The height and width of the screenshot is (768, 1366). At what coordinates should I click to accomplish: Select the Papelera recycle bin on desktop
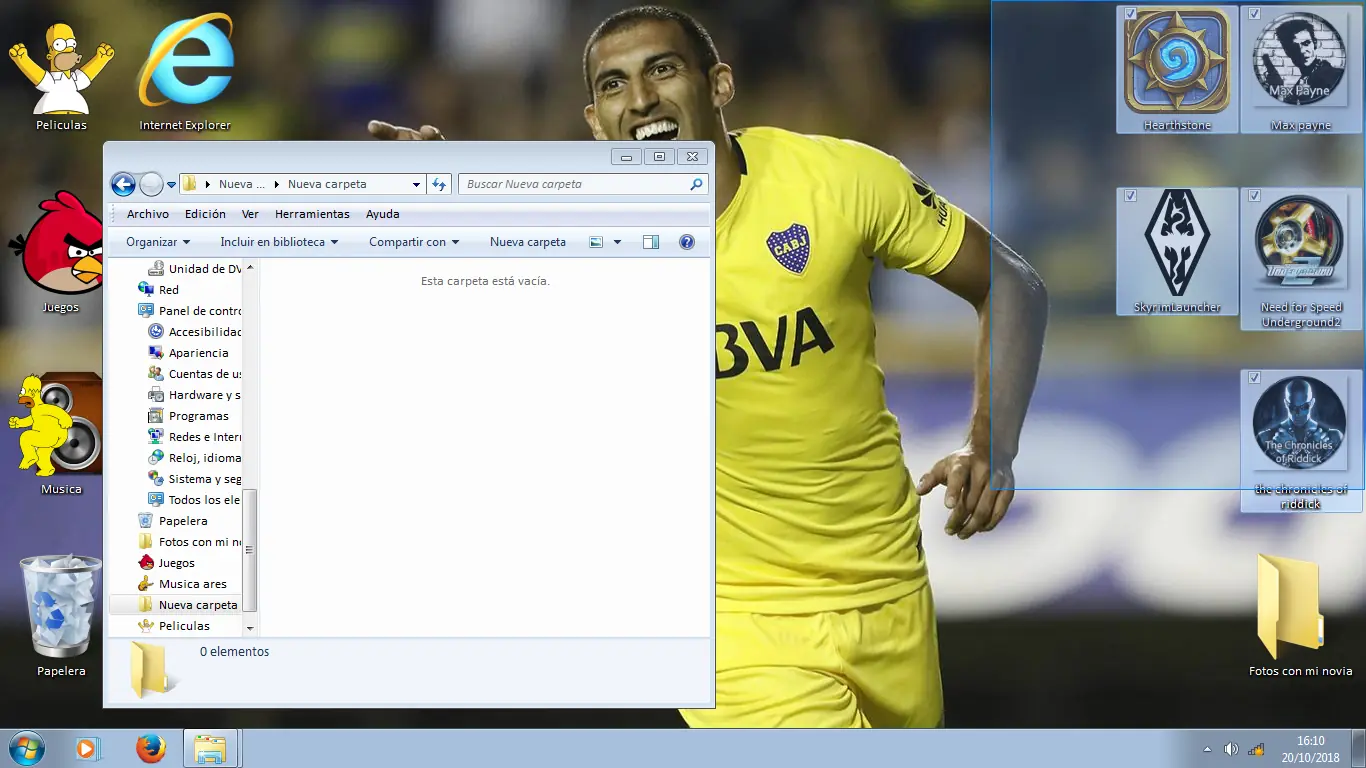(x=61, y=616)
